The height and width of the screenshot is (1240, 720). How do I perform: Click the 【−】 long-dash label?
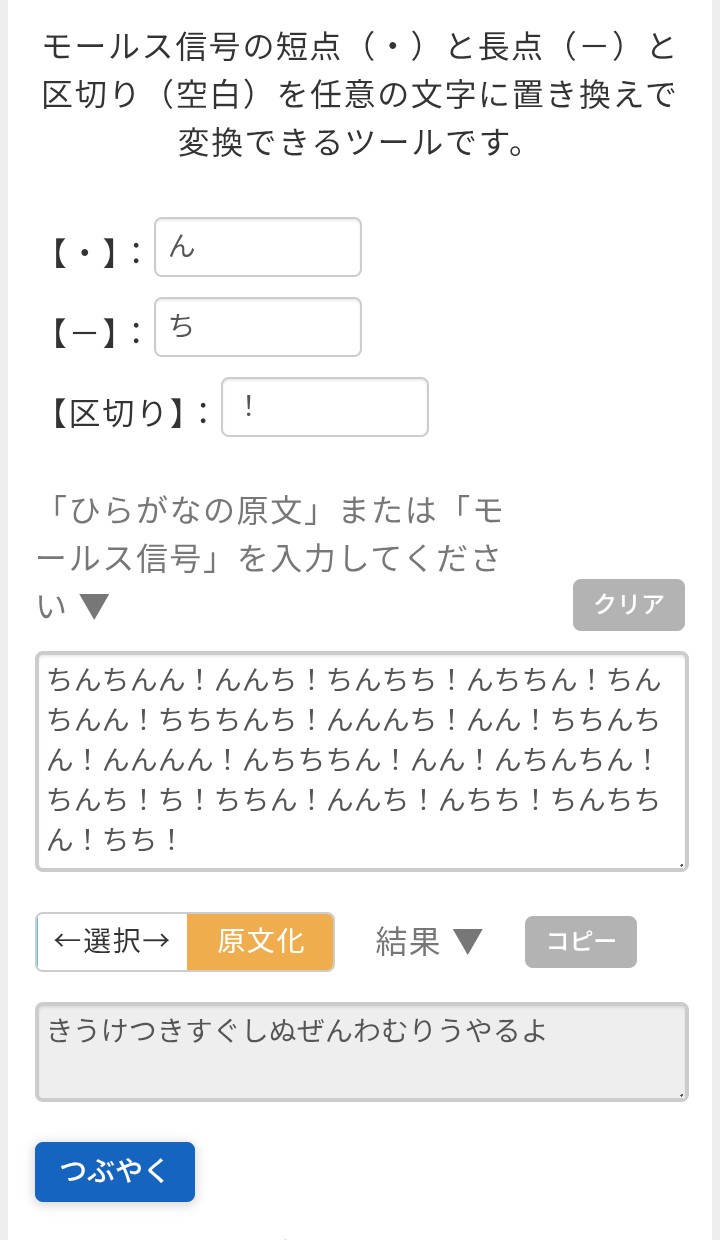(92, 331)
